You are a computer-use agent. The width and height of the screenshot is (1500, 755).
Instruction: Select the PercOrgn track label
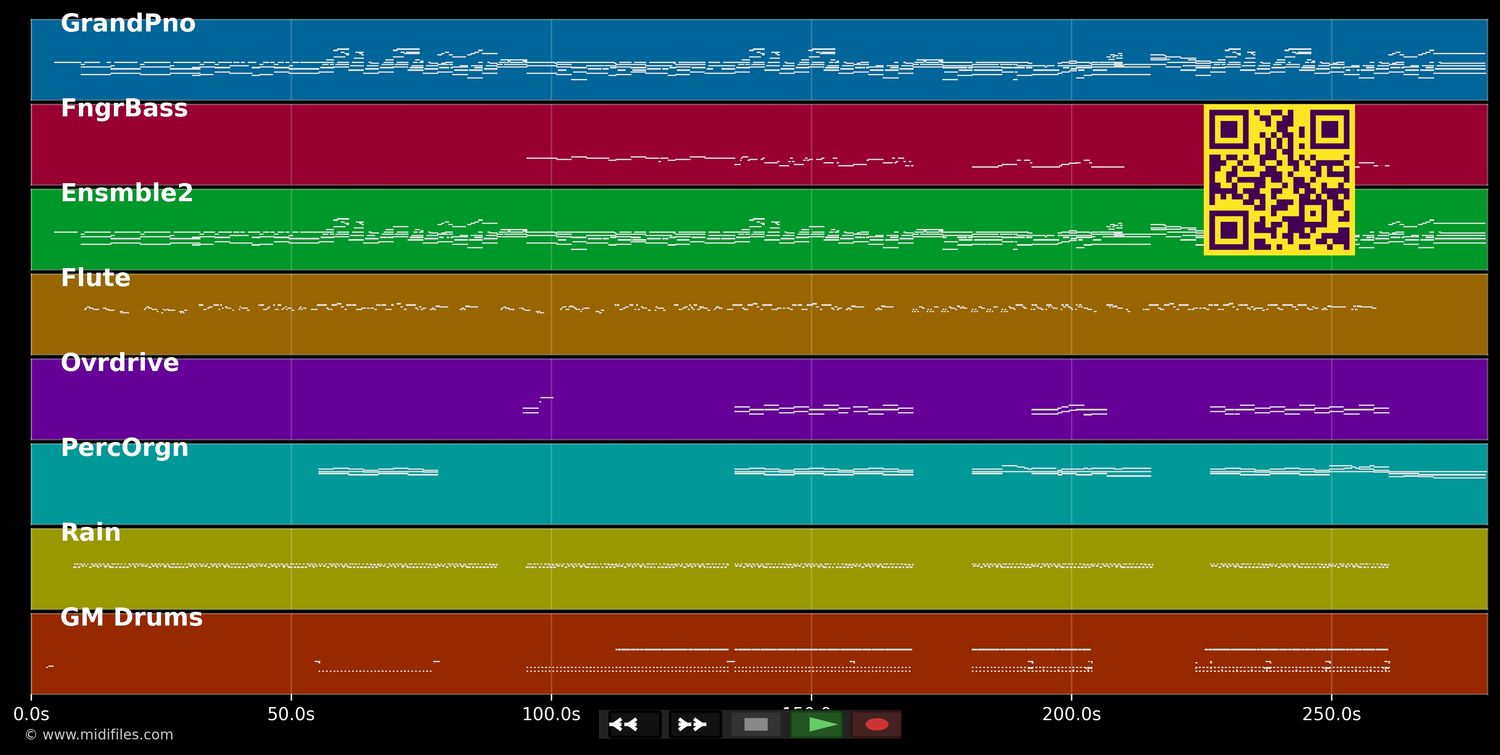[x=124, y=448]
